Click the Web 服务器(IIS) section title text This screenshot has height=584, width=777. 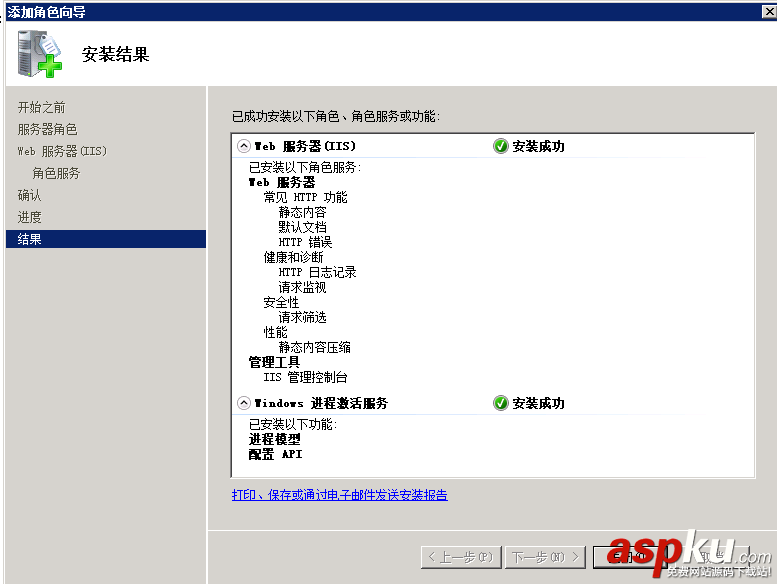(305, 146)
